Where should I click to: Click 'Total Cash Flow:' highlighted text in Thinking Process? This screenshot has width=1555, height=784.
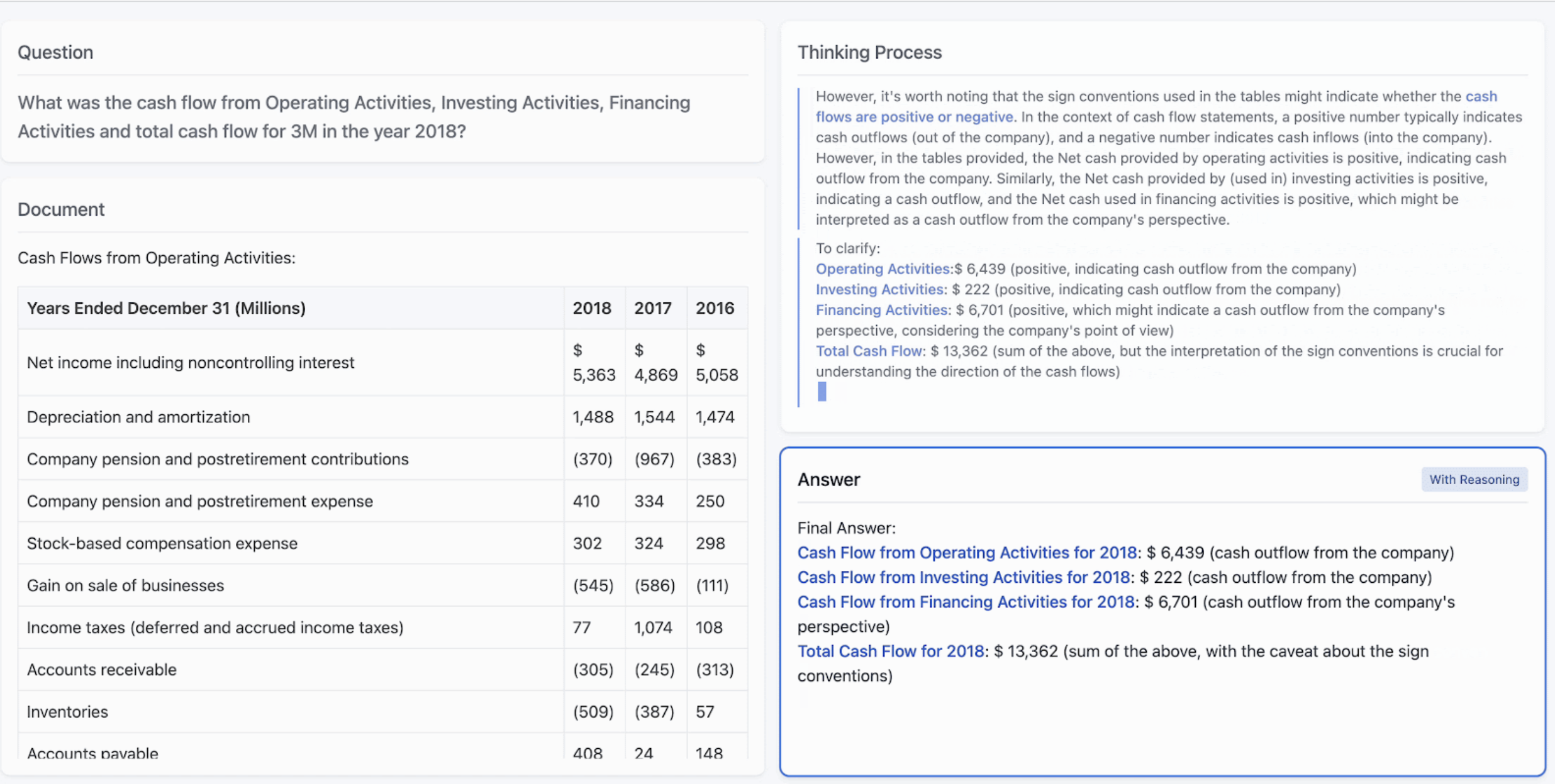point(870,351)
